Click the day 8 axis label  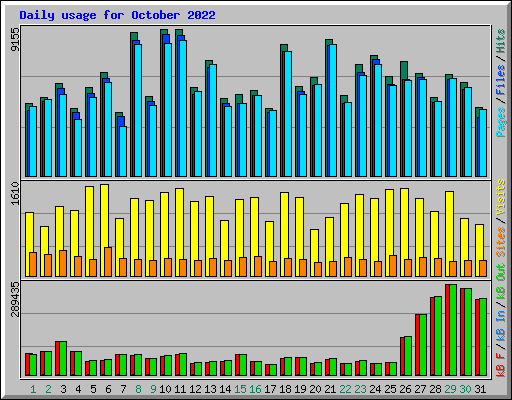(x=138, y=389)
